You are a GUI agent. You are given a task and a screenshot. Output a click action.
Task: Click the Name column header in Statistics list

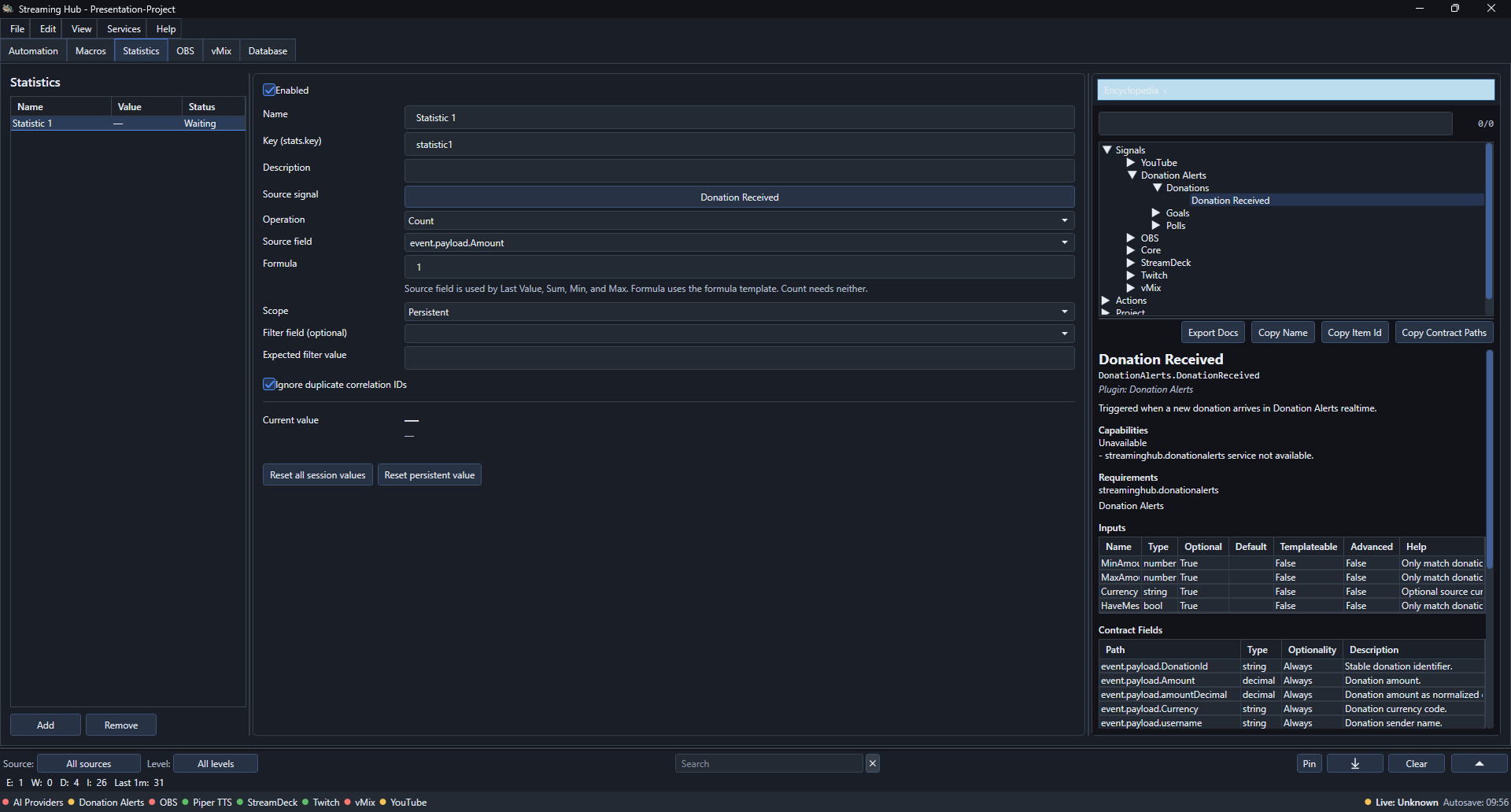[x=61, y=106]
